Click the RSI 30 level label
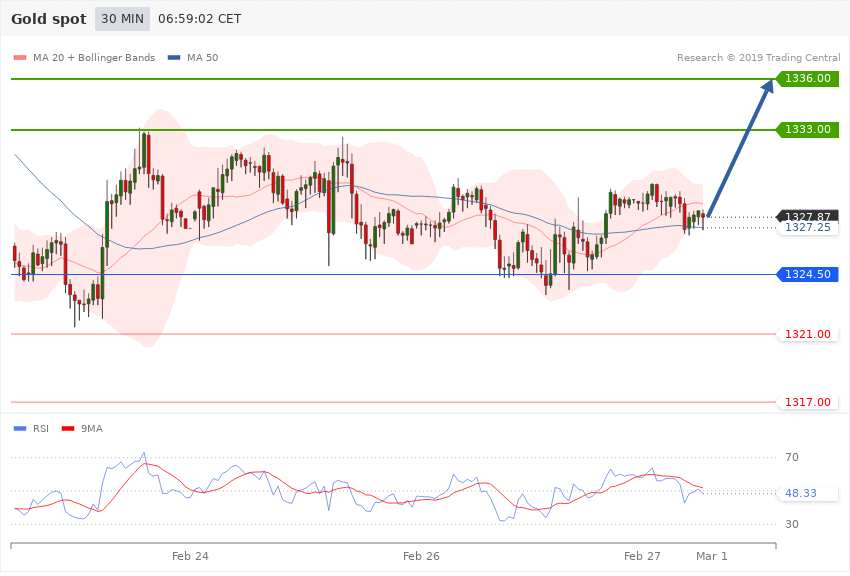This screenshot has width=850, height=576. click(x=791, y=525)
